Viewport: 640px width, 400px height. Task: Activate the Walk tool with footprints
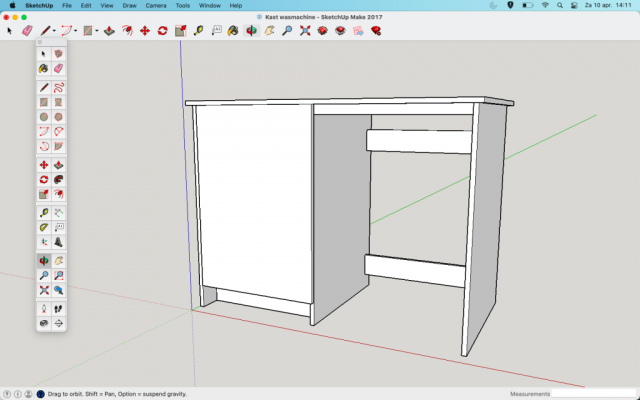58,309
